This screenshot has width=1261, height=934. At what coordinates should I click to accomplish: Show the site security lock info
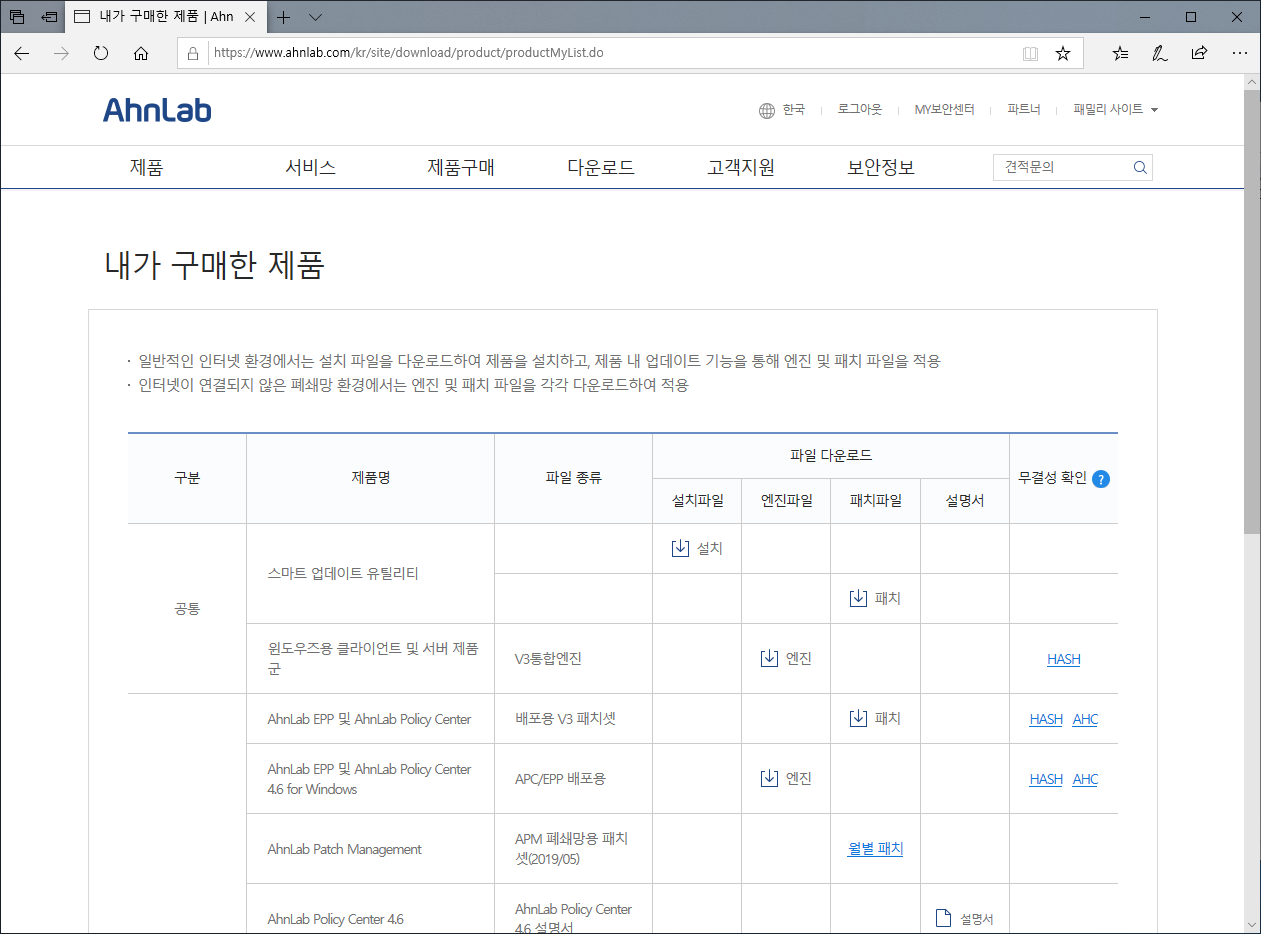[193, 53]
